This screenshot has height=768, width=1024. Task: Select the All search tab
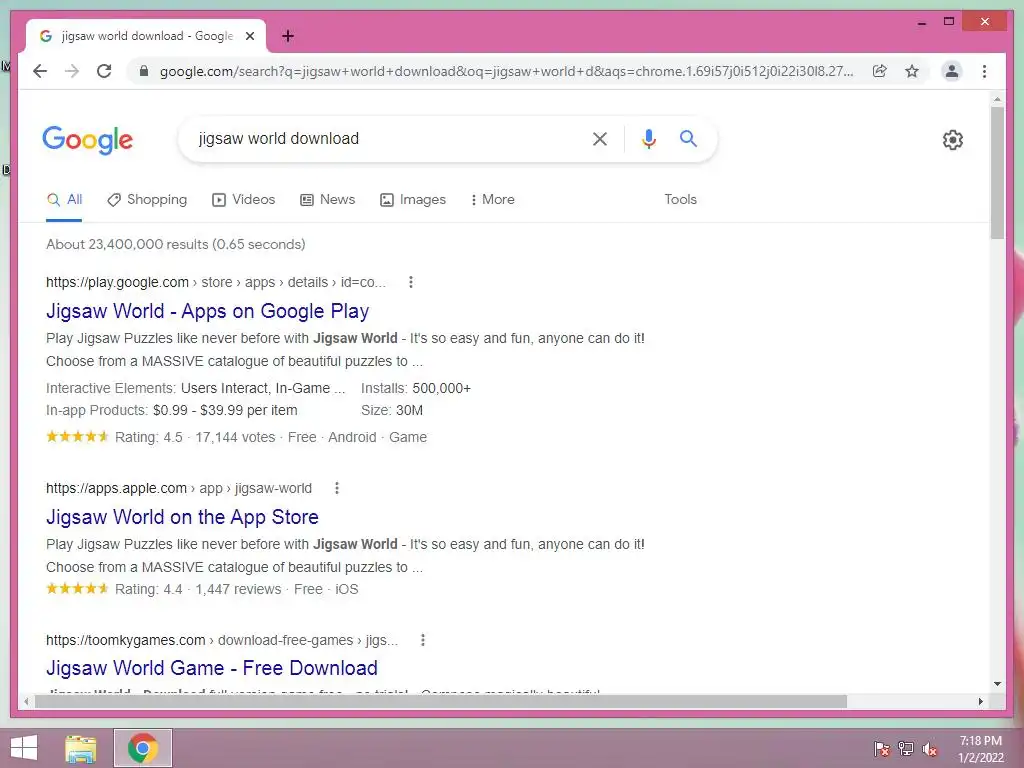pos(64,199)
